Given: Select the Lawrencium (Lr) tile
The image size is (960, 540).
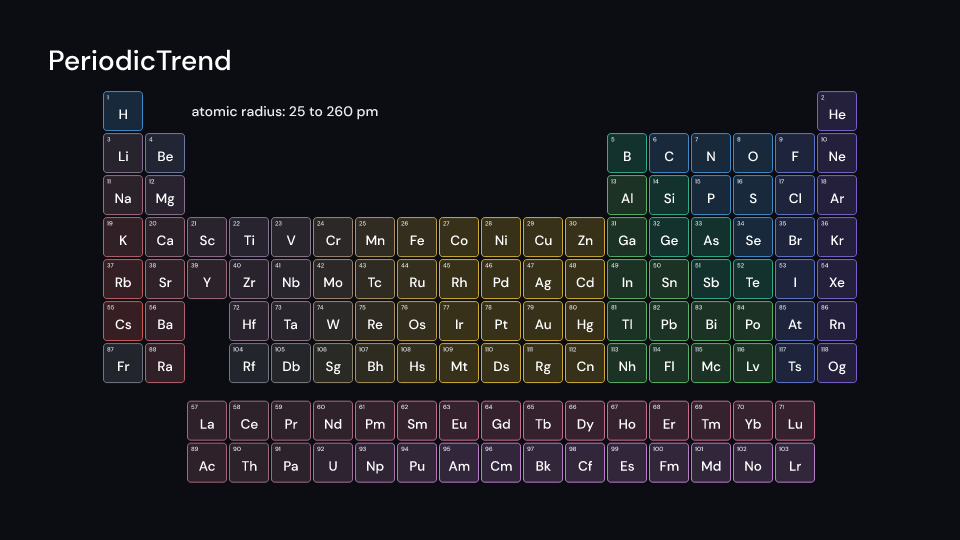Looking at the screenshot, I should click(795, 463).
